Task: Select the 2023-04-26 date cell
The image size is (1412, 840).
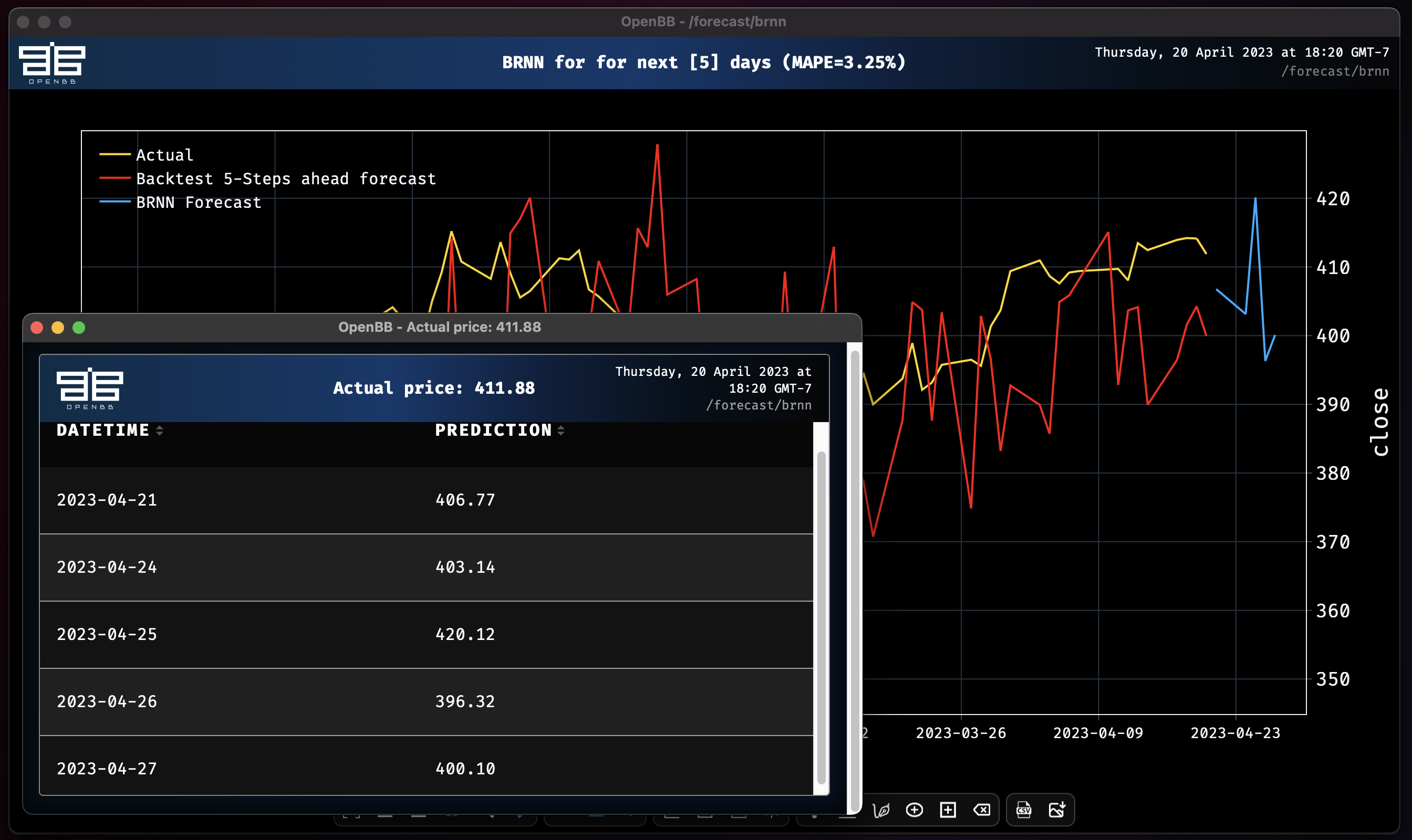Action: click(x=107, y=701)
